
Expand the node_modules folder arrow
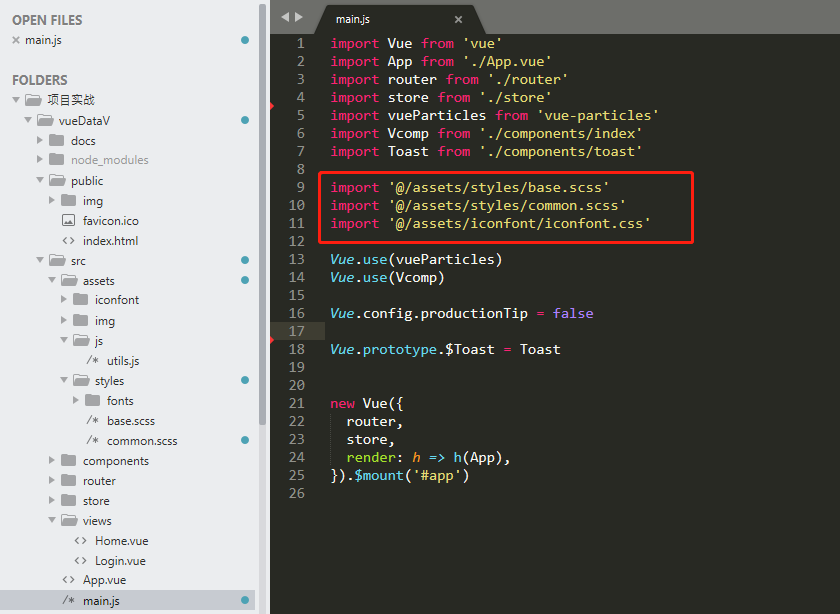[x=40, y=159]
